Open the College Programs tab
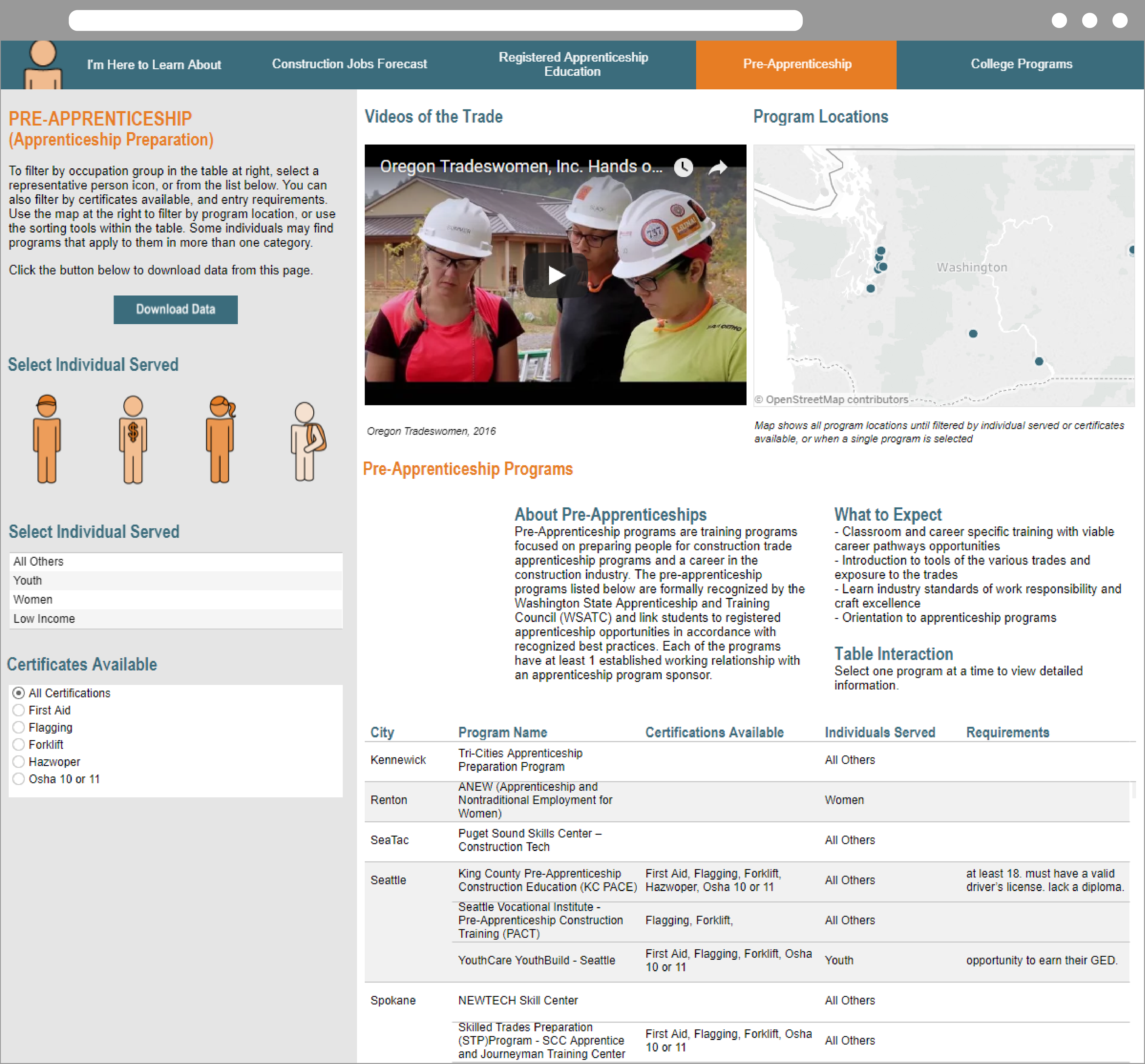 click(1021, 64)
